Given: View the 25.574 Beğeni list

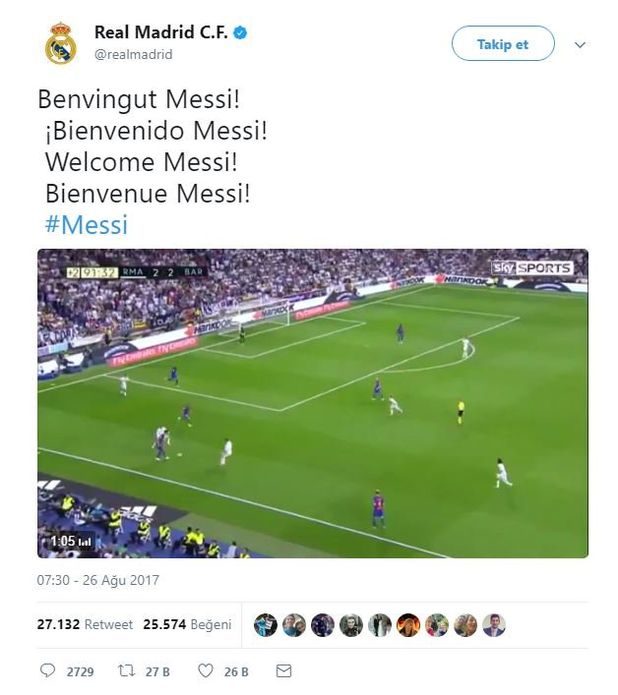Looking at the screenshot, I should 187,624.
